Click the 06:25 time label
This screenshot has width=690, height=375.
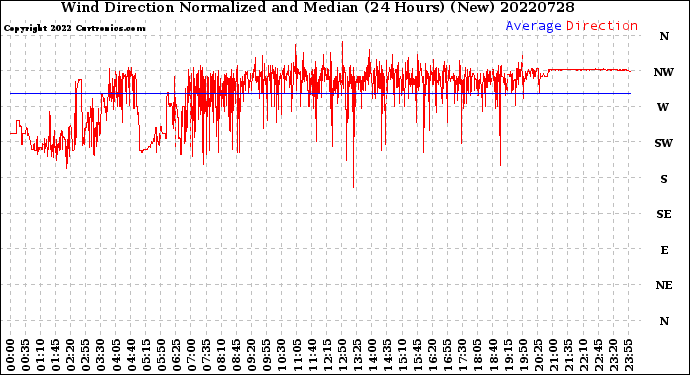[176, 355]
